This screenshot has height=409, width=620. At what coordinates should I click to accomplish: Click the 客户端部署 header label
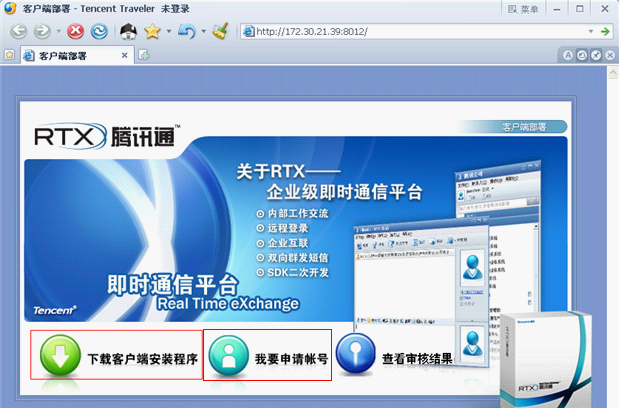(x=524, y=127)
